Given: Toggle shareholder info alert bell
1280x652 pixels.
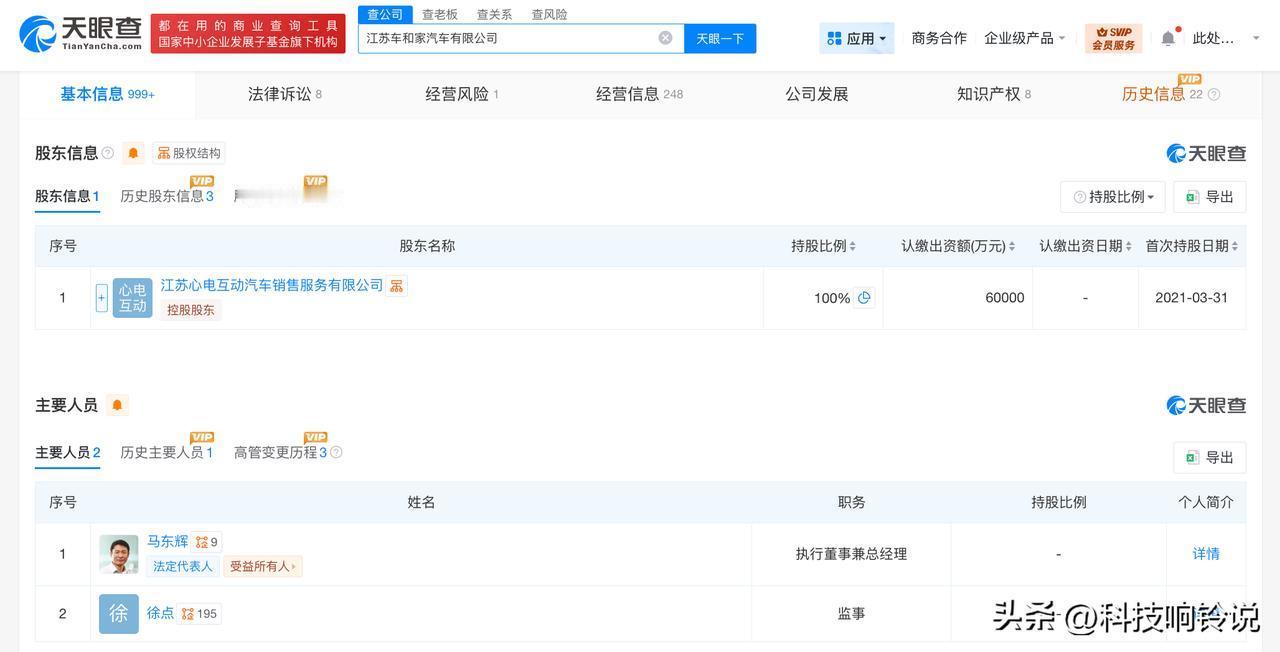Looking at the screenshot, I should (134, 153).
